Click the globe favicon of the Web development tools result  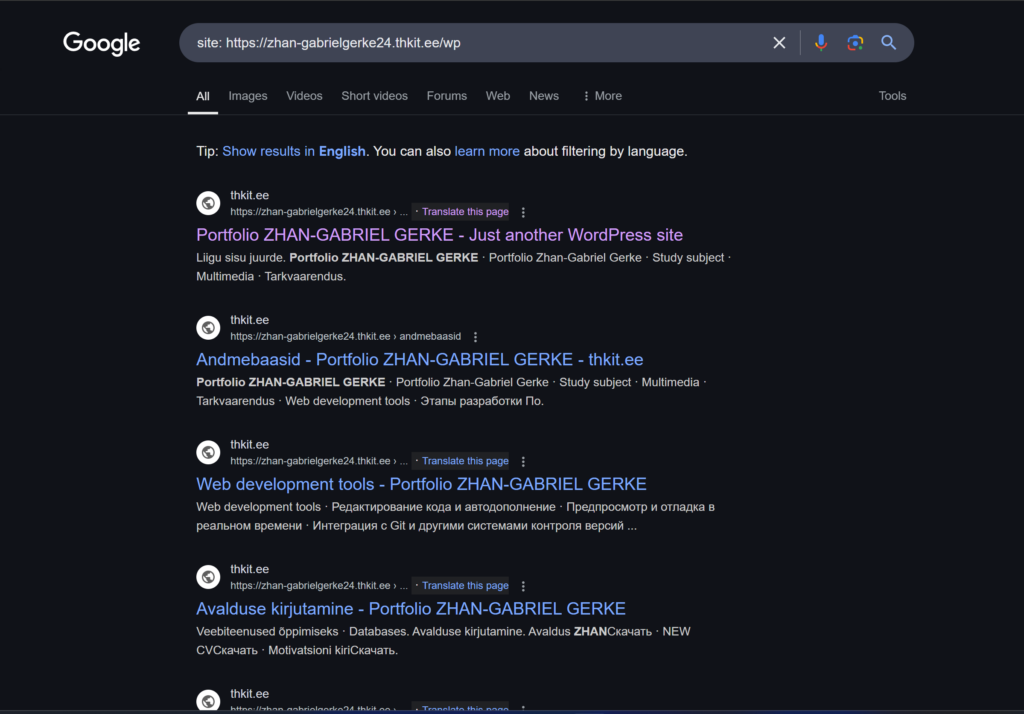pyautogui.click(x=208, y=452)
